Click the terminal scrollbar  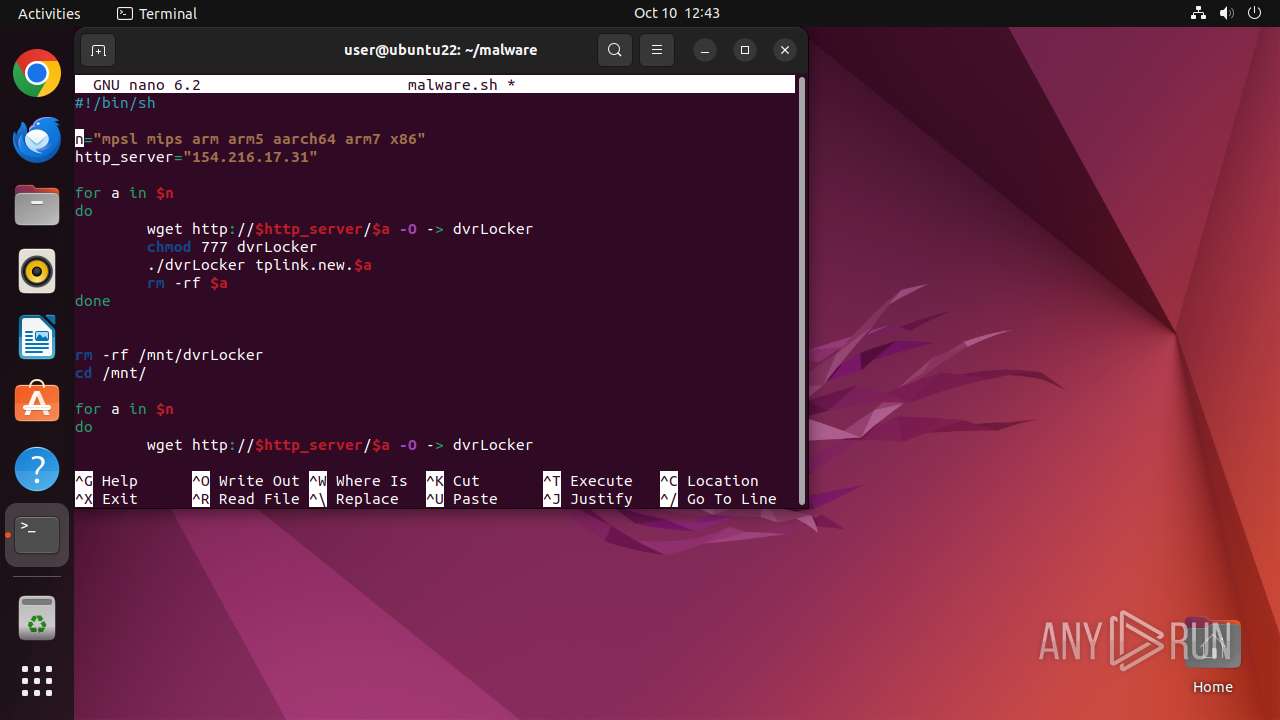pos(801,292)
